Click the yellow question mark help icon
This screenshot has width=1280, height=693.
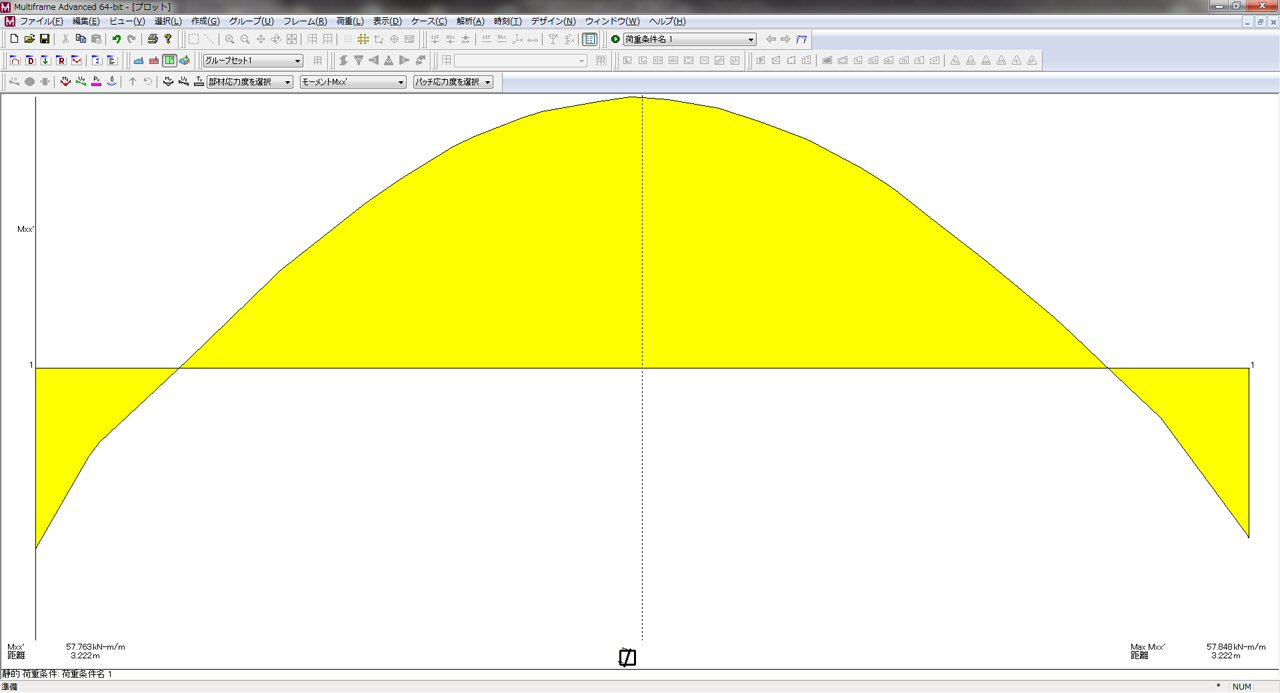click(x=168, y=39)
